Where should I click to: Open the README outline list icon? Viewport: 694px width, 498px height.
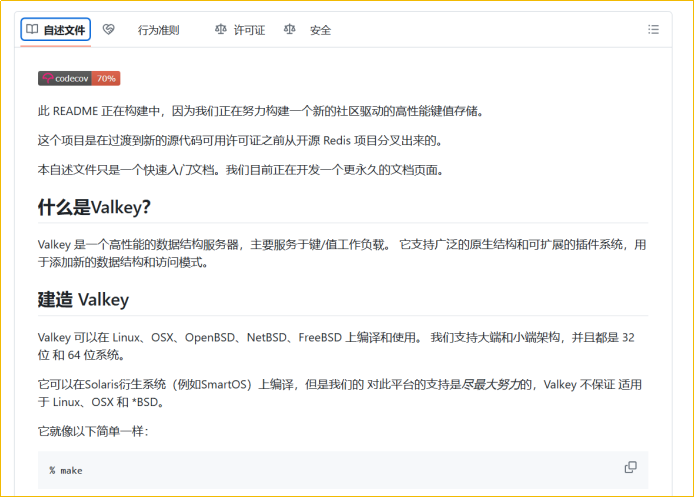click(x=653, y=30)
